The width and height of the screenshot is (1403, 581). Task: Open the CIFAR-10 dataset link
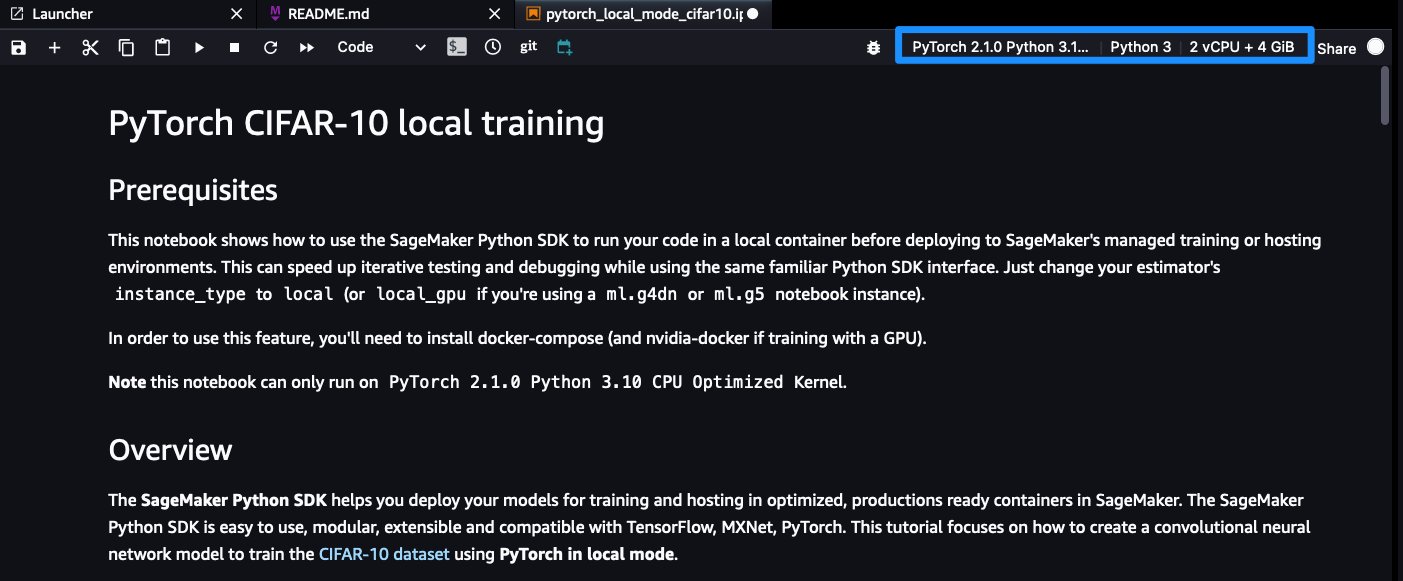pyautogui.click(x=384, y=553)
